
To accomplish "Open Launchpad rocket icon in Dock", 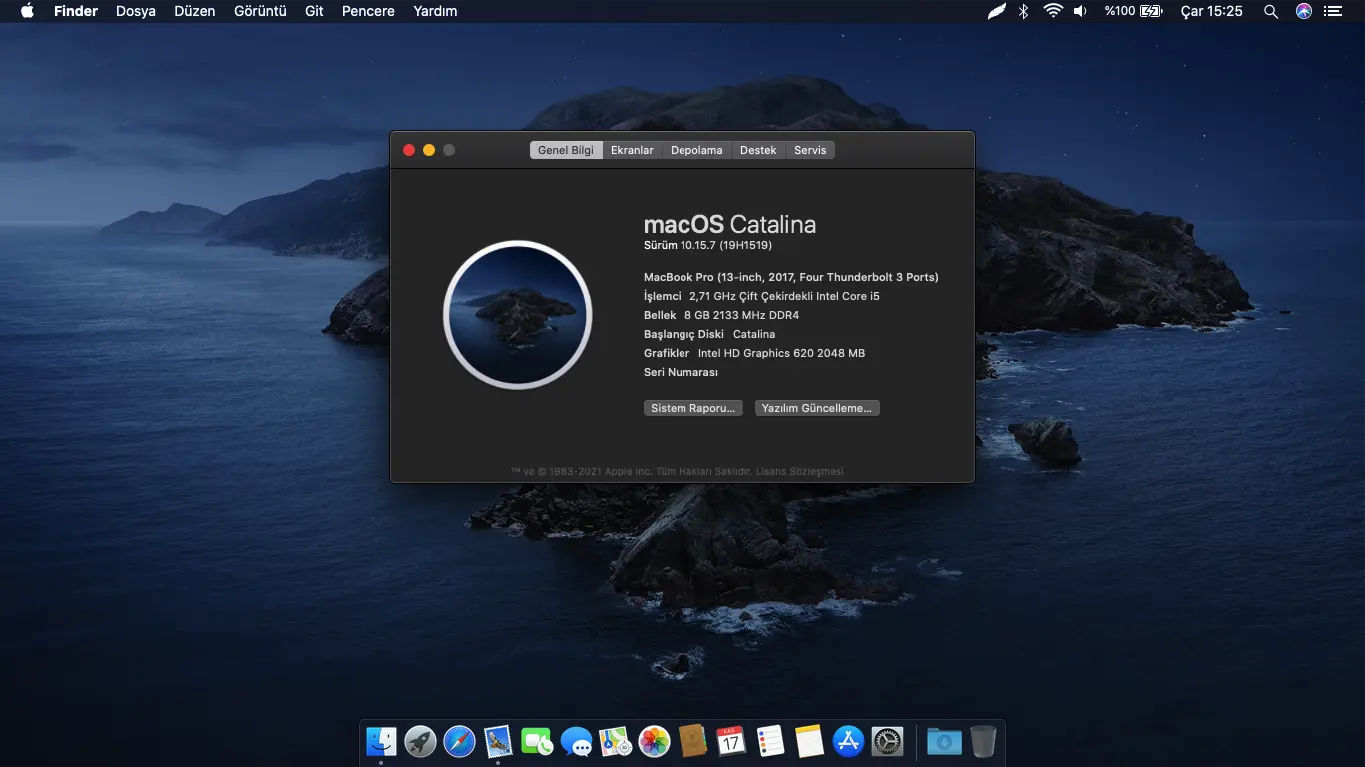I will coord(420,741).
